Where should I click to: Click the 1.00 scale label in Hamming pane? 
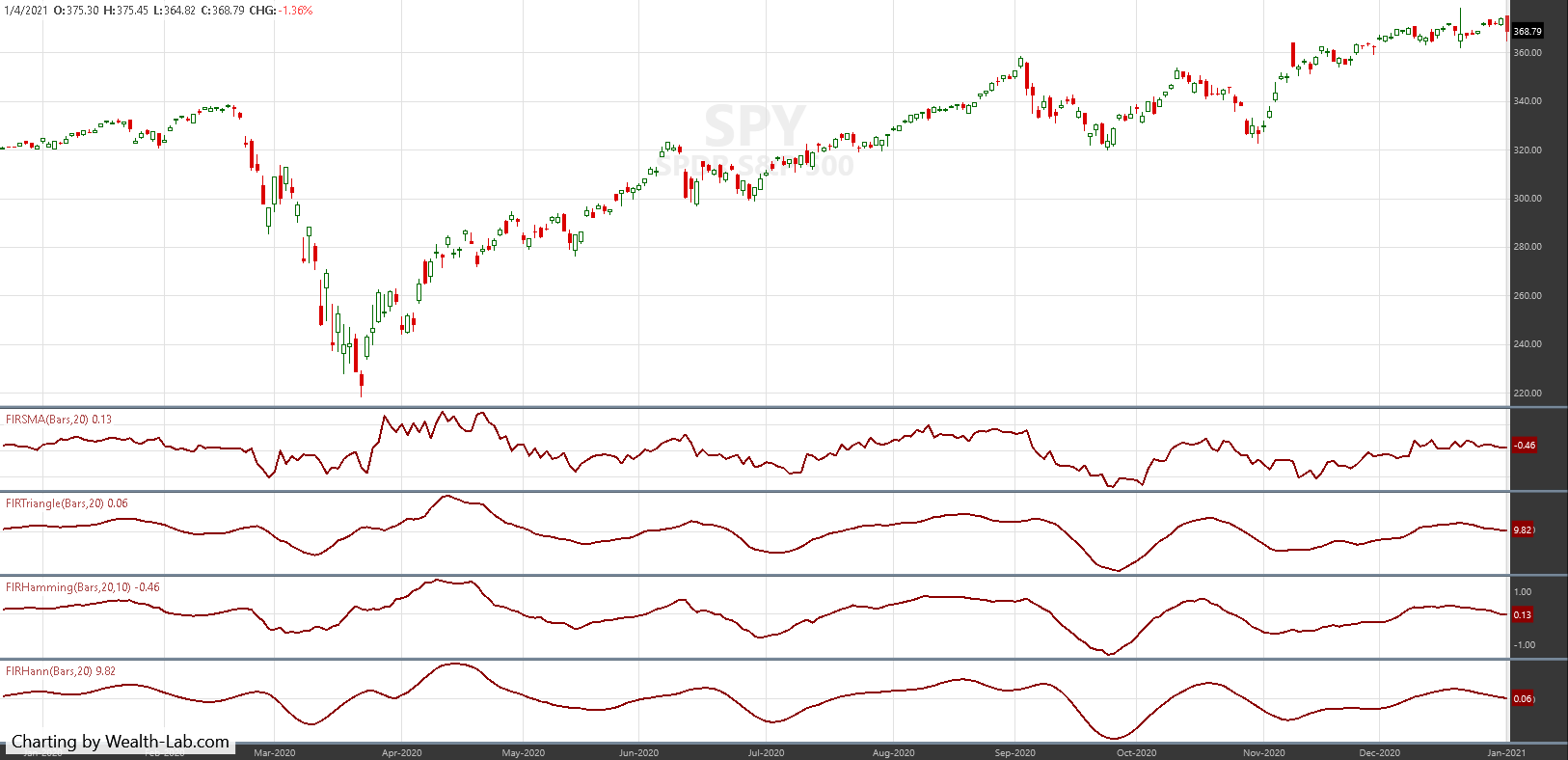(1523, 592)
